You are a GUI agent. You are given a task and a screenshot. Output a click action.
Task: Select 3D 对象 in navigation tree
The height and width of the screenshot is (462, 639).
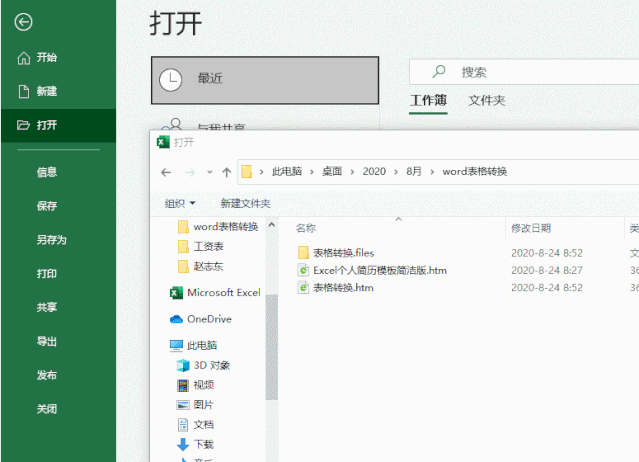coord(203,365)
